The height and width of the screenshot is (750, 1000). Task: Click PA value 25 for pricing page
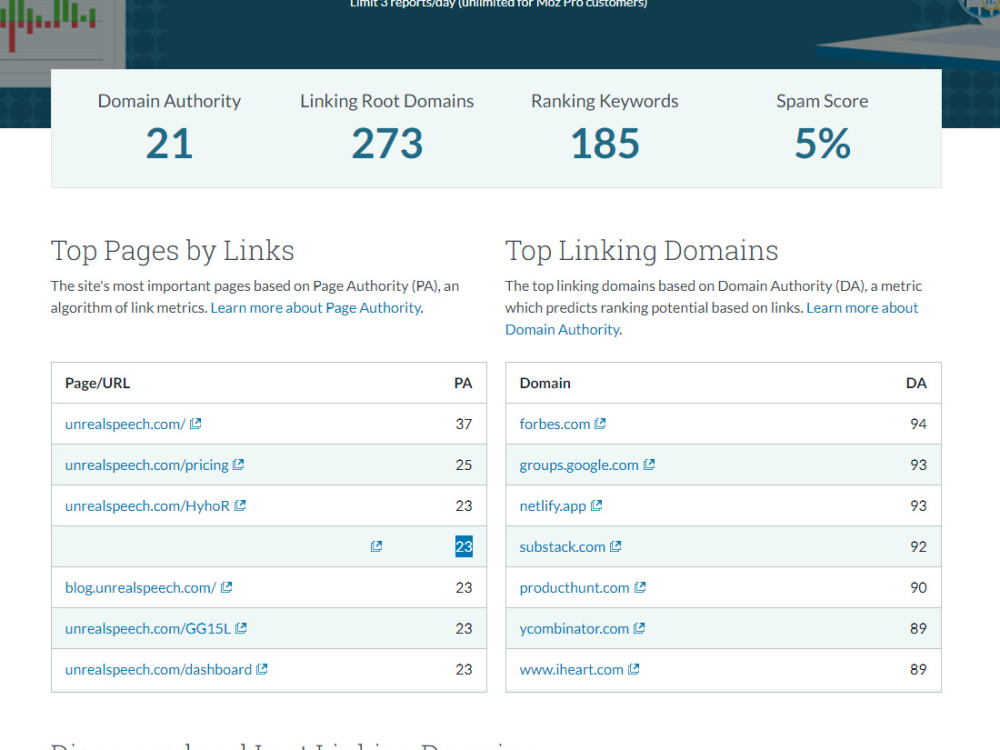click(x=464, y=465)
